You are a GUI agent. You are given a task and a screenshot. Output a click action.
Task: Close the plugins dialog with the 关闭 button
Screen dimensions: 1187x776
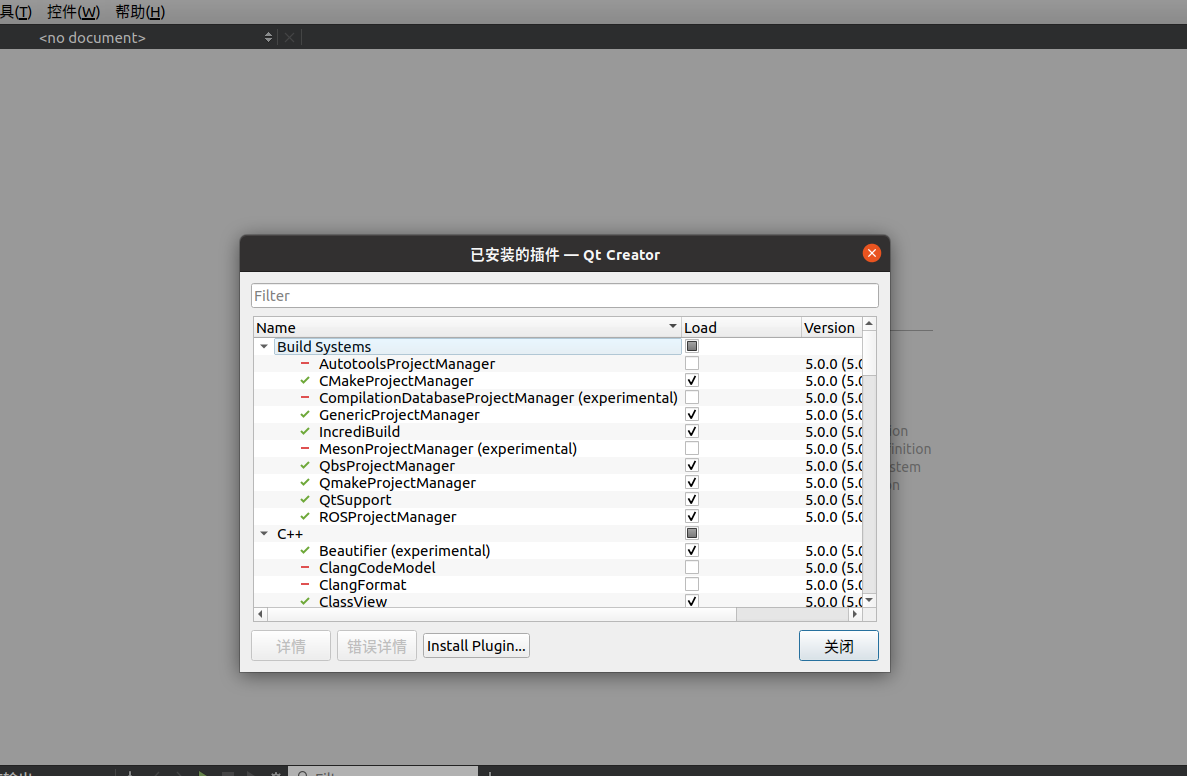point(838,645)
